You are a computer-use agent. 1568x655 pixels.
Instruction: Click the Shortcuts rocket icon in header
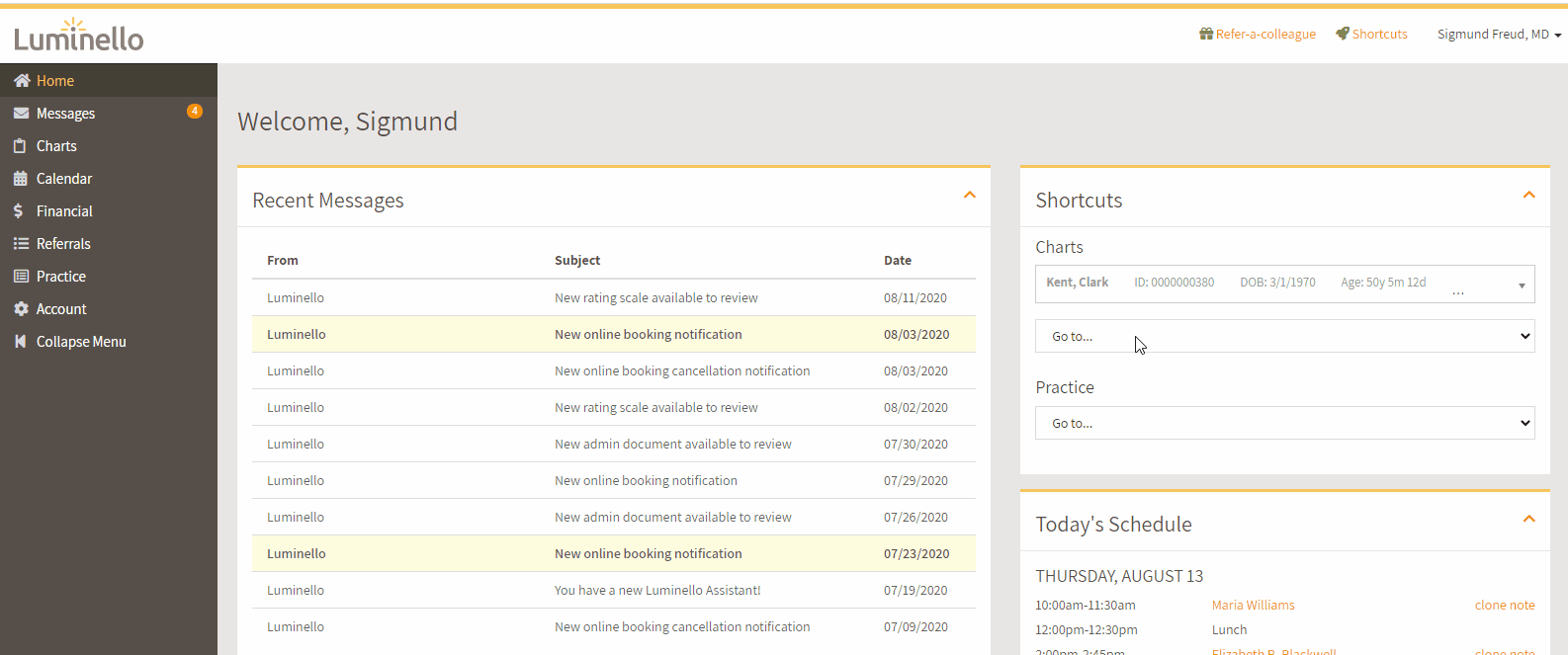(1343, 34)
